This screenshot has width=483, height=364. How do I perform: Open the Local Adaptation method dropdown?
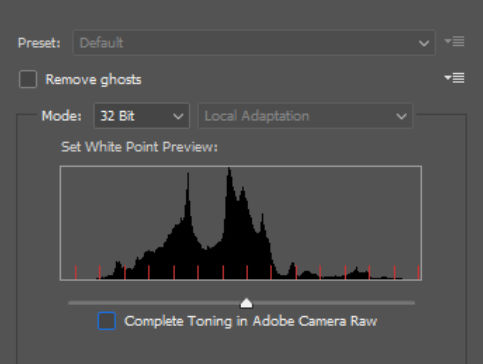(x=305, y=116)
